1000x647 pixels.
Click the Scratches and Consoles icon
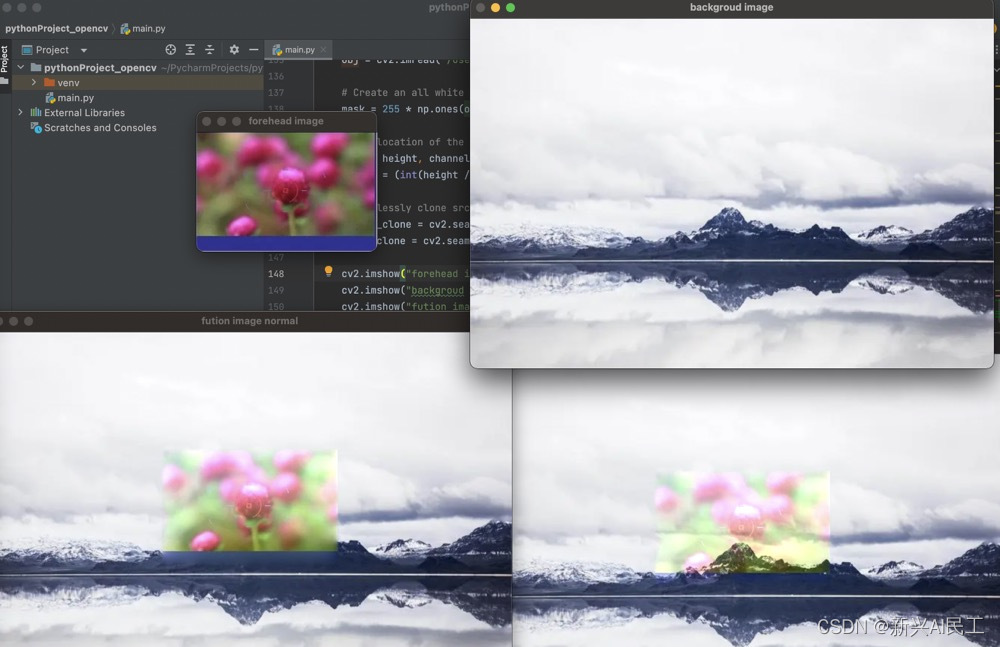[36, 128]
